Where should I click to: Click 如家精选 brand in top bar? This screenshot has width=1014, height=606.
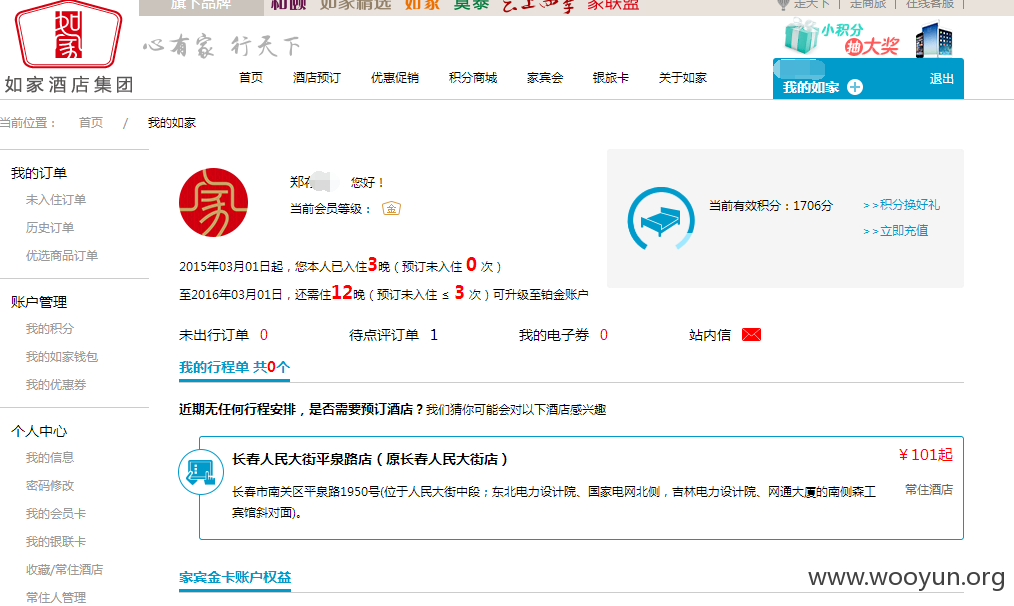[356, 5]
